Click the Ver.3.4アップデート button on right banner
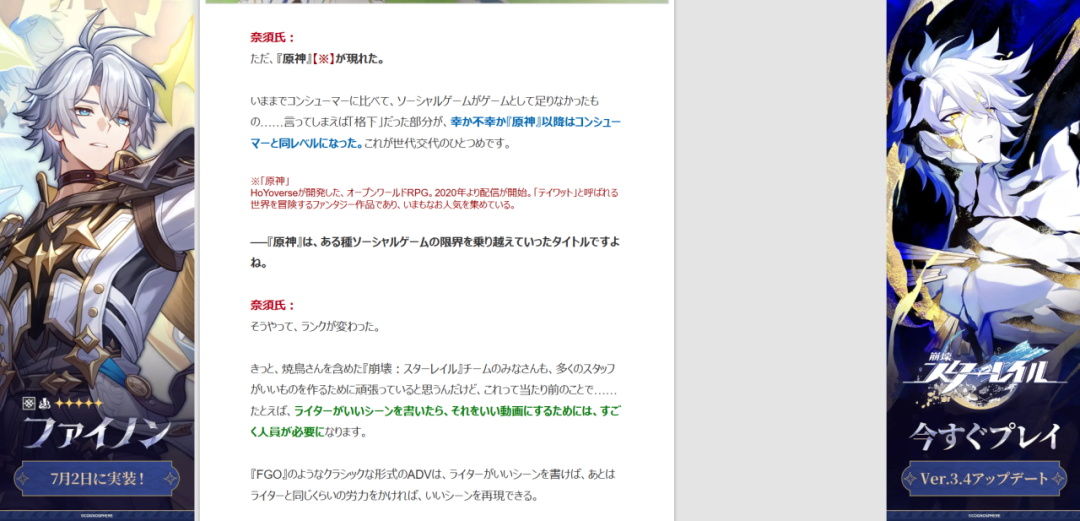The height and width of the screenshot is (521, 1080). point(983,478)
